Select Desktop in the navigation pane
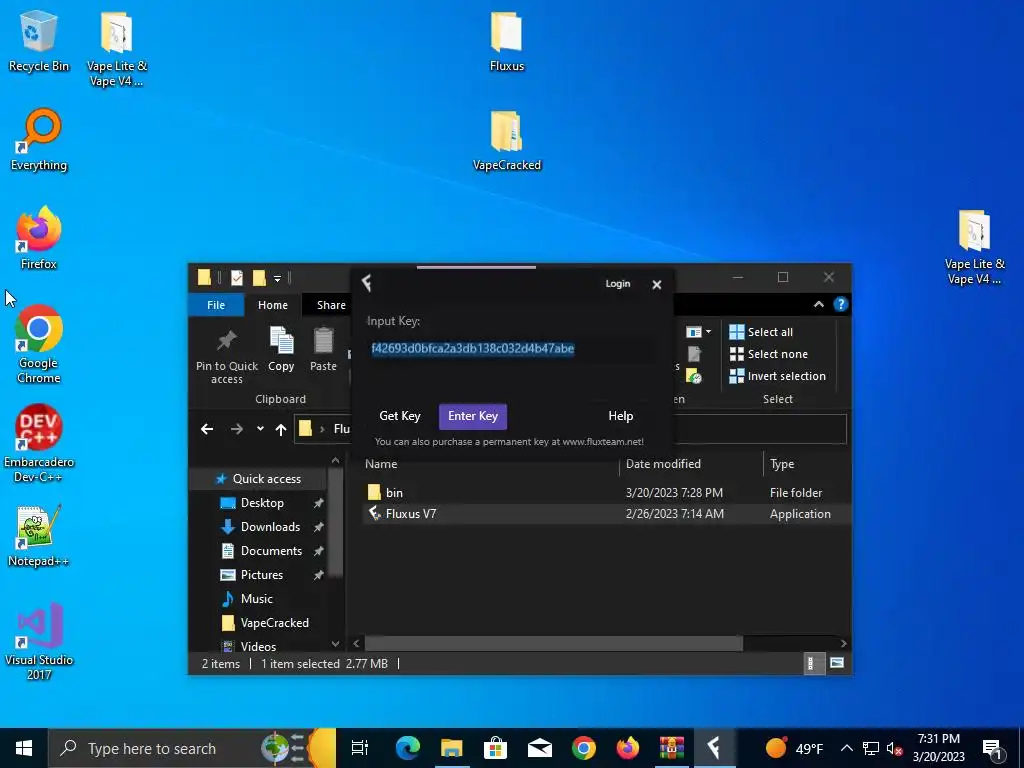1024x768 pixels. [262, 503]
